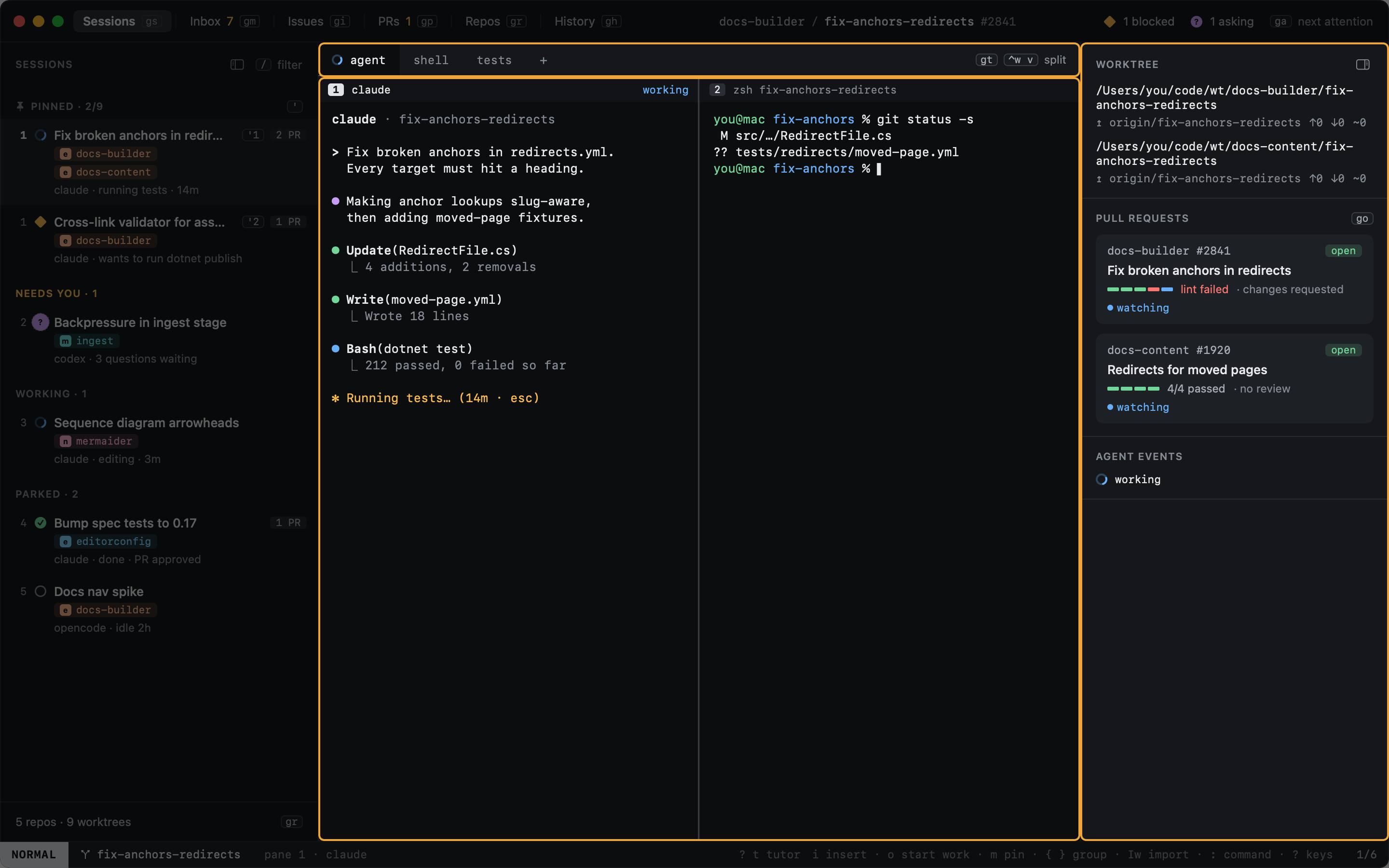The width and height of the screenshot is (1389, 868).
Task: Open the Sessions tab
Action: pos(122,21)
